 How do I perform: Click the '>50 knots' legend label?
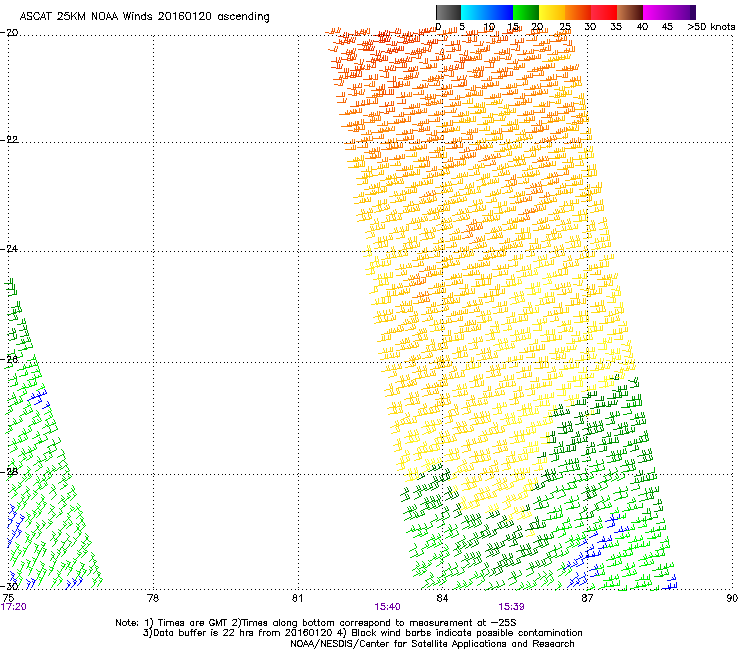[711, 27]
